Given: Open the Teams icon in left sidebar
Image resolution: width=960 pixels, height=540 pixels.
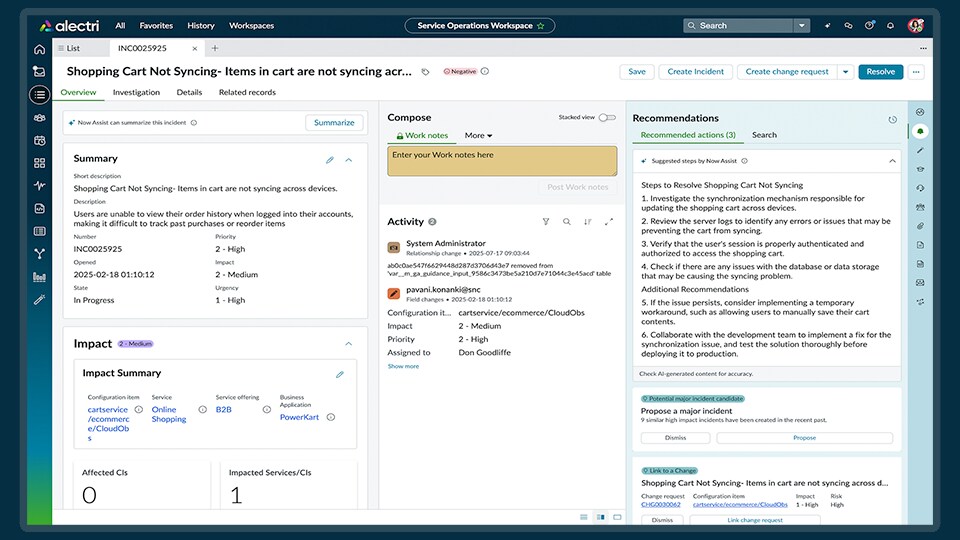Looking at the screenshot, I should tap(39, 118).
